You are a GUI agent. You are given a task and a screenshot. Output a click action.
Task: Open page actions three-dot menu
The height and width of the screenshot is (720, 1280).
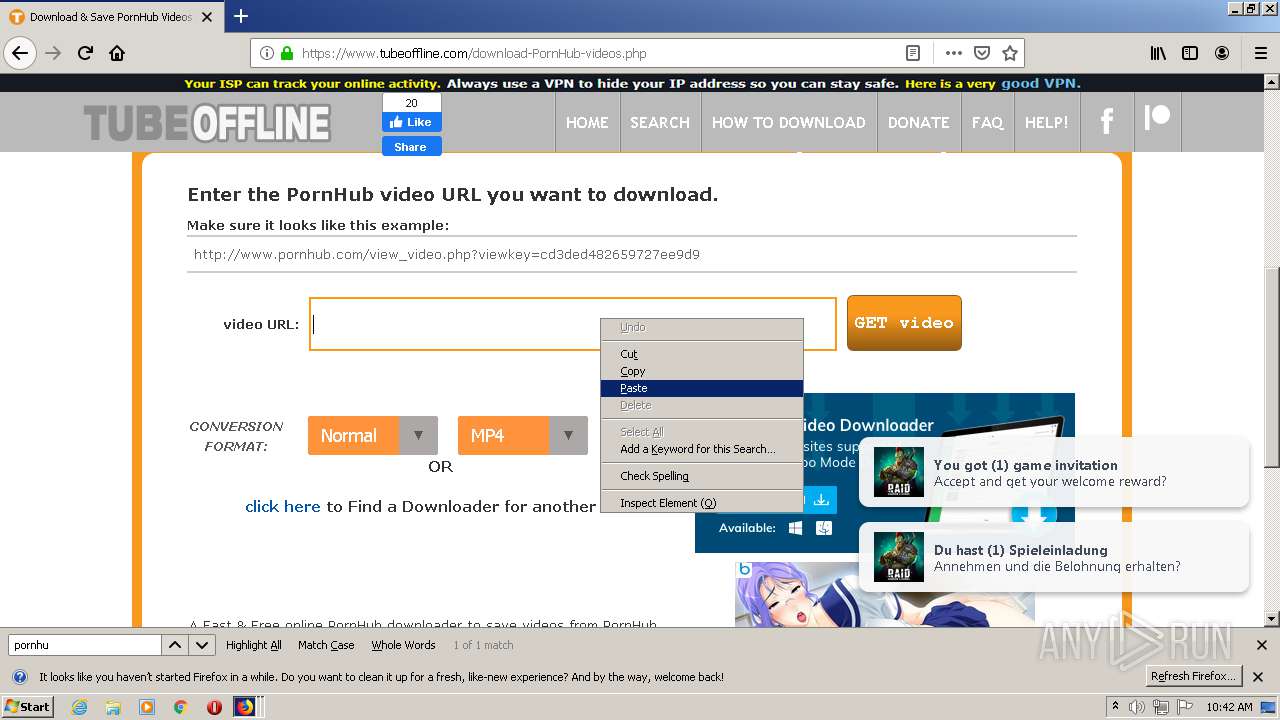(953, 53)
